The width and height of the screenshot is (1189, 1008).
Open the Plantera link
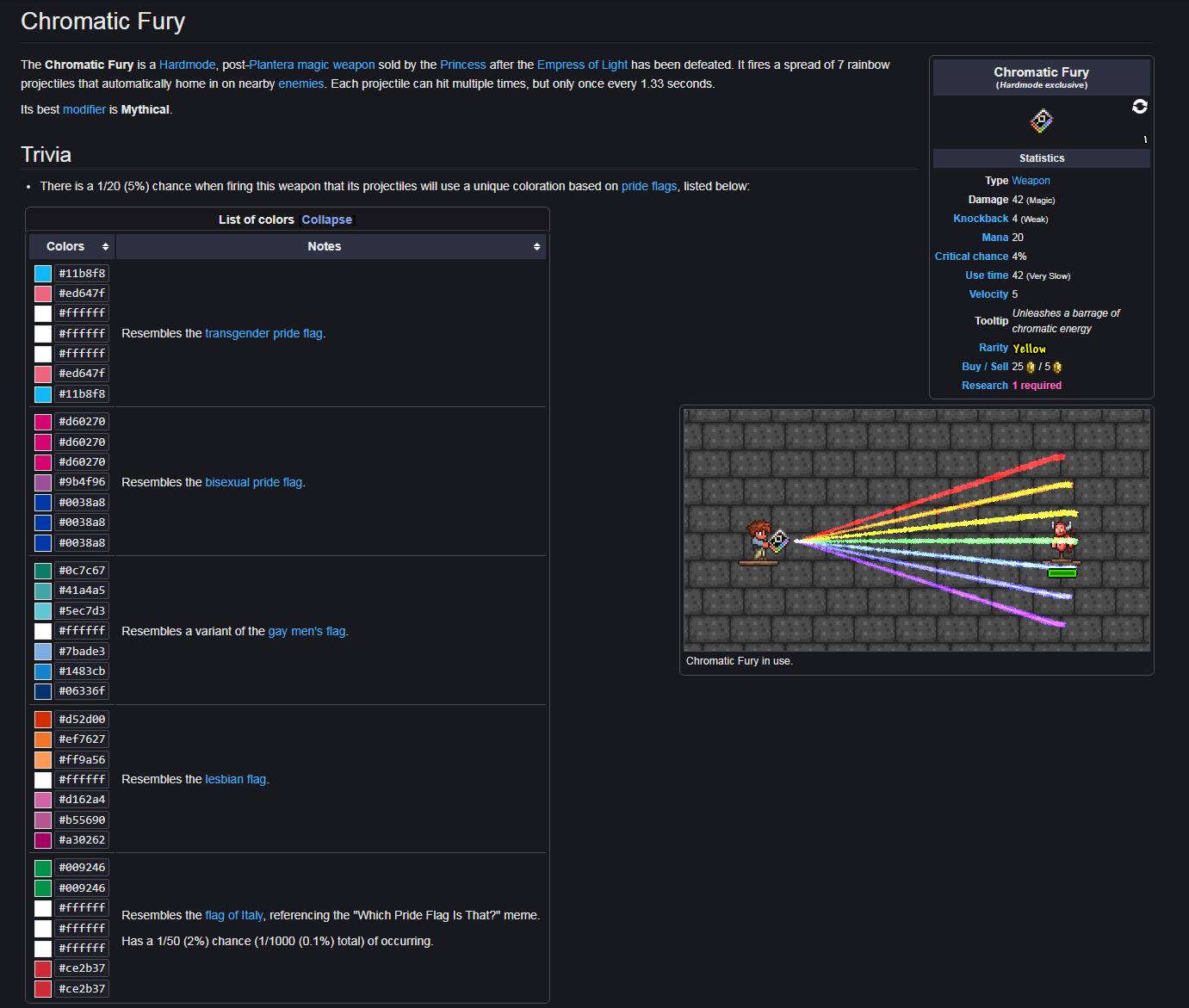(271, 65)
